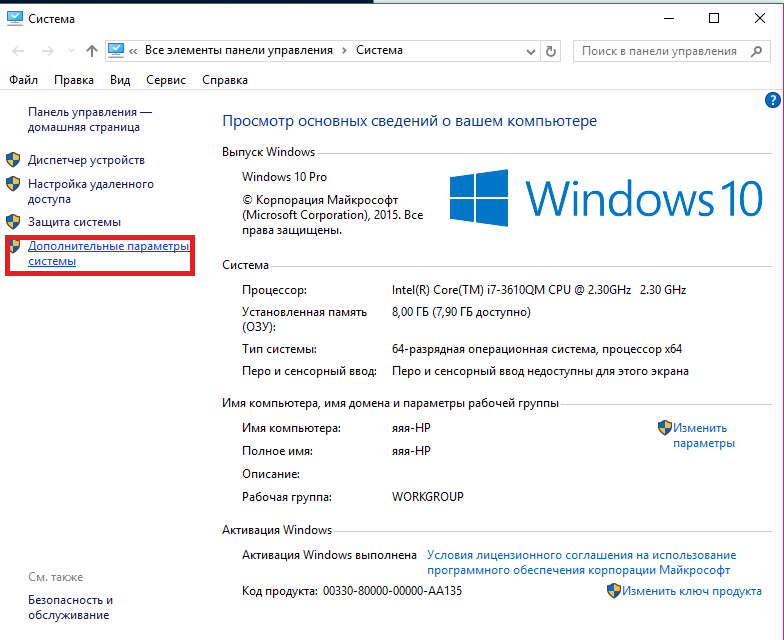Screen dimensions: 784x640
Task: Click shield icon beside Изменить параметры
Action: coord(664,428)
